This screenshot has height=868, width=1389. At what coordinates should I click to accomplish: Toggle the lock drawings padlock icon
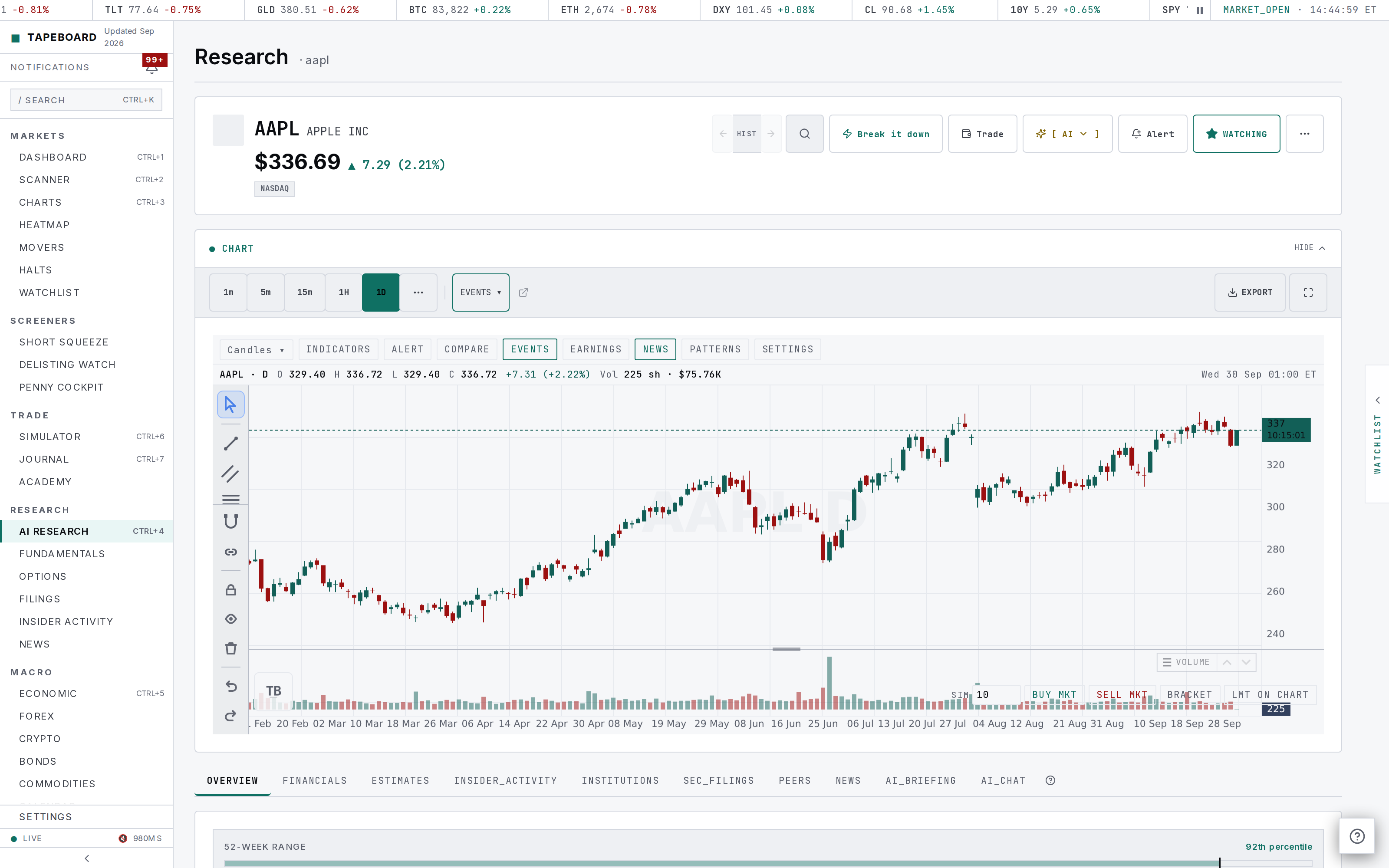pyautogui.click(x=231, y=589)
